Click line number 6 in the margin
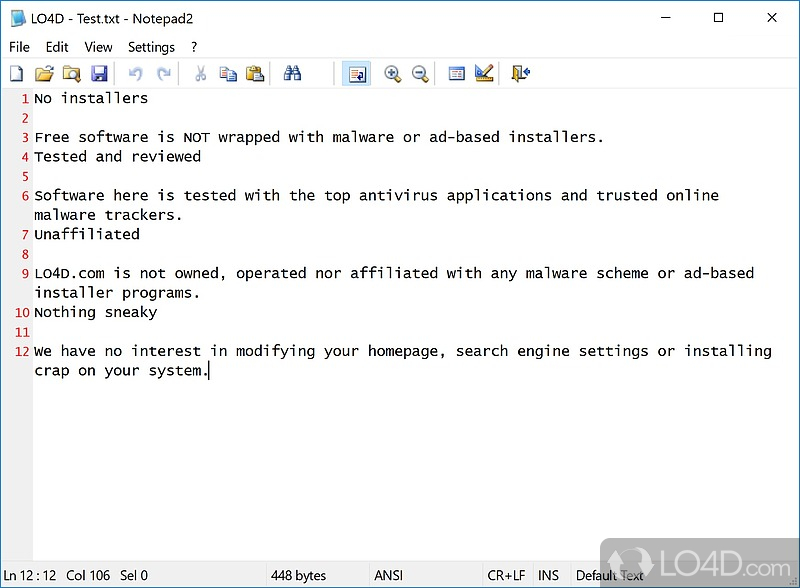The width and height of the screenshot is (800, 588). pos(25,196)
